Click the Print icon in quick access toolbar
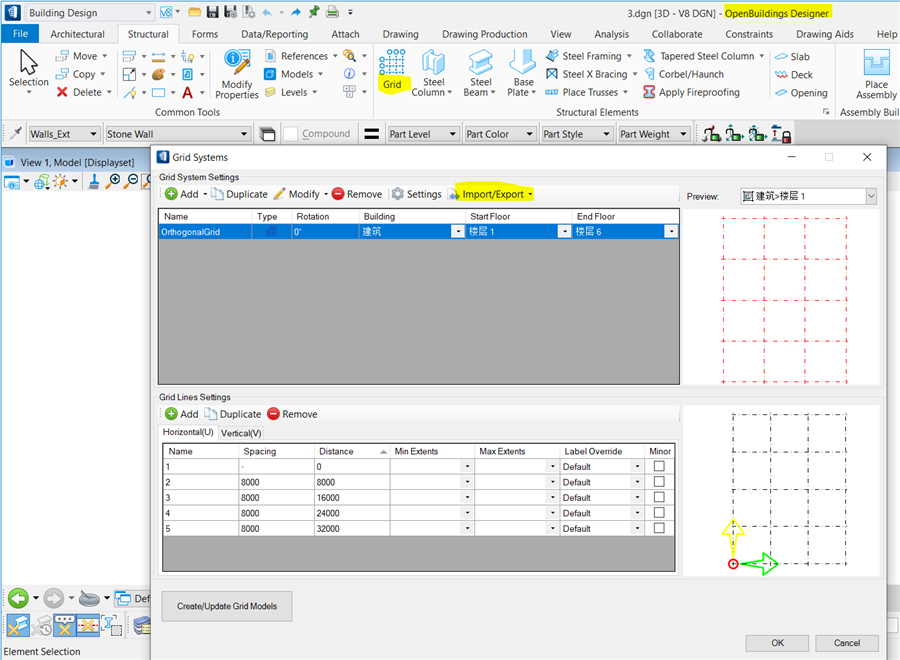Image resolution: width=900 pixels, height=660 pixels. point(332,12)
